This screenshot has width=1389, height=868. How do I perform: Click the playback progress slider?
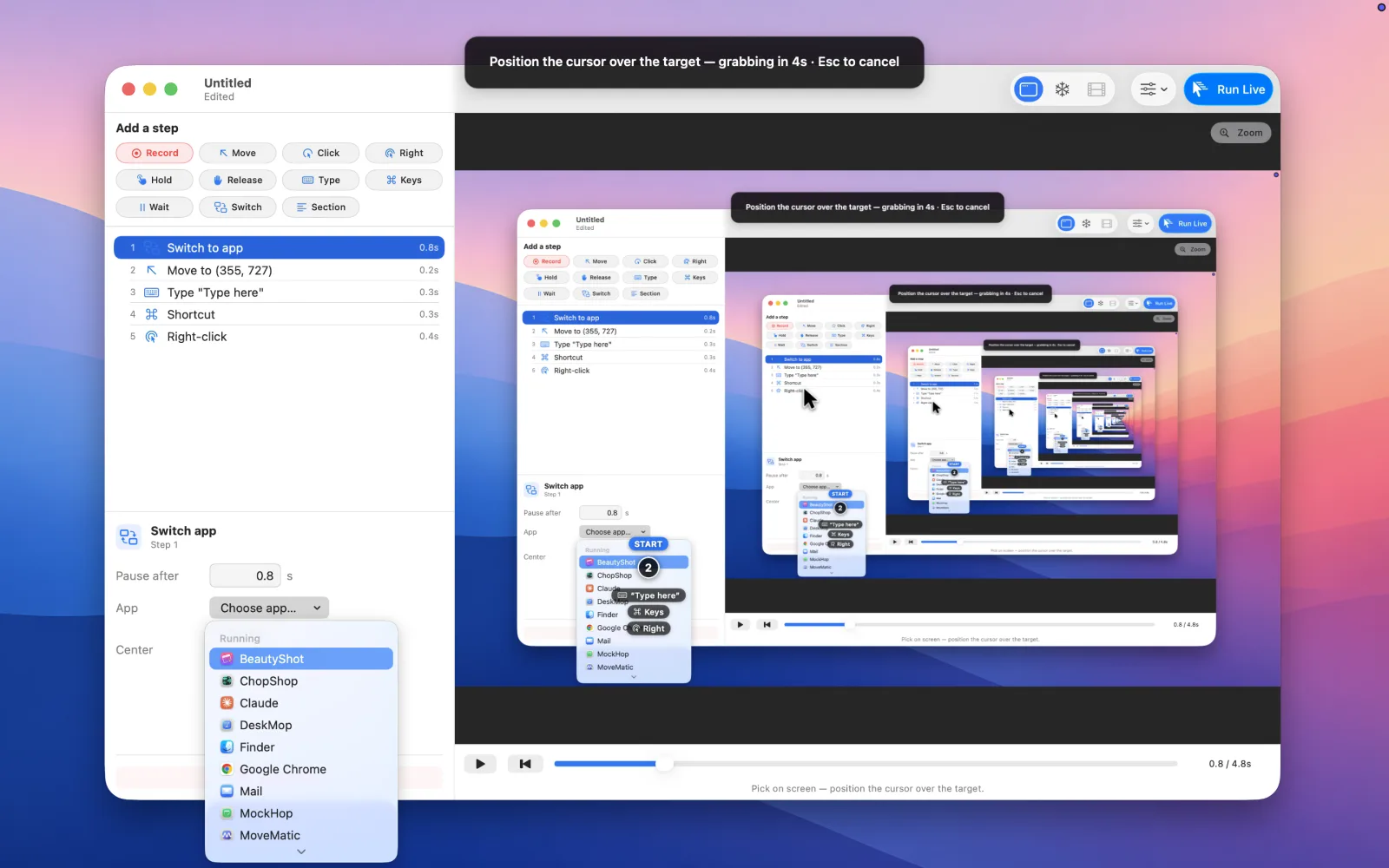point(866,764)
